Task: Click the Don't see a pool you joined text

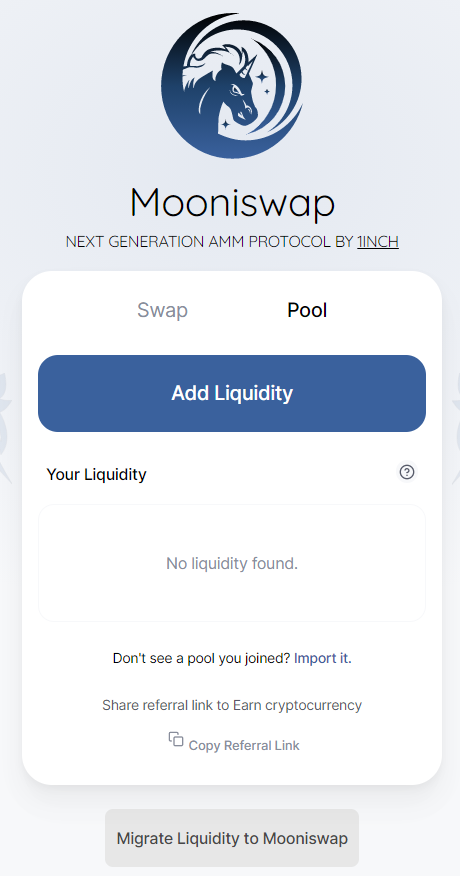Action: pyautogui.click(x=202, y=658)
